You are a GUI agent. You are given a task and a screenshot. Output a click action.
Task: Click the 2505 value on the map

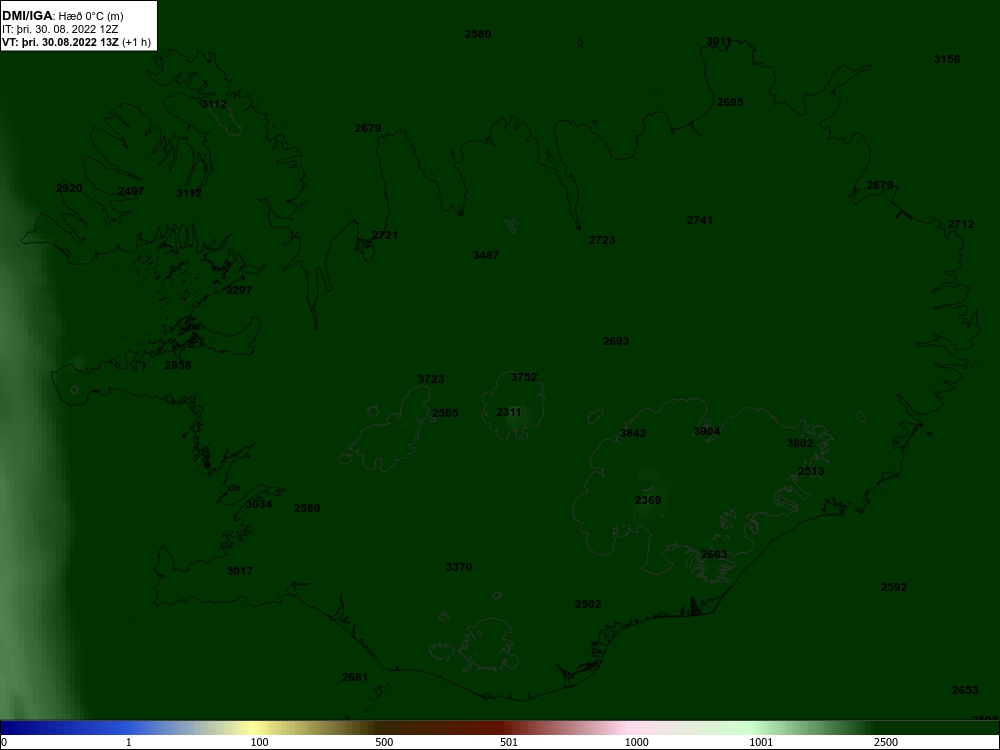pyautogui.click(x=445, y=413)
